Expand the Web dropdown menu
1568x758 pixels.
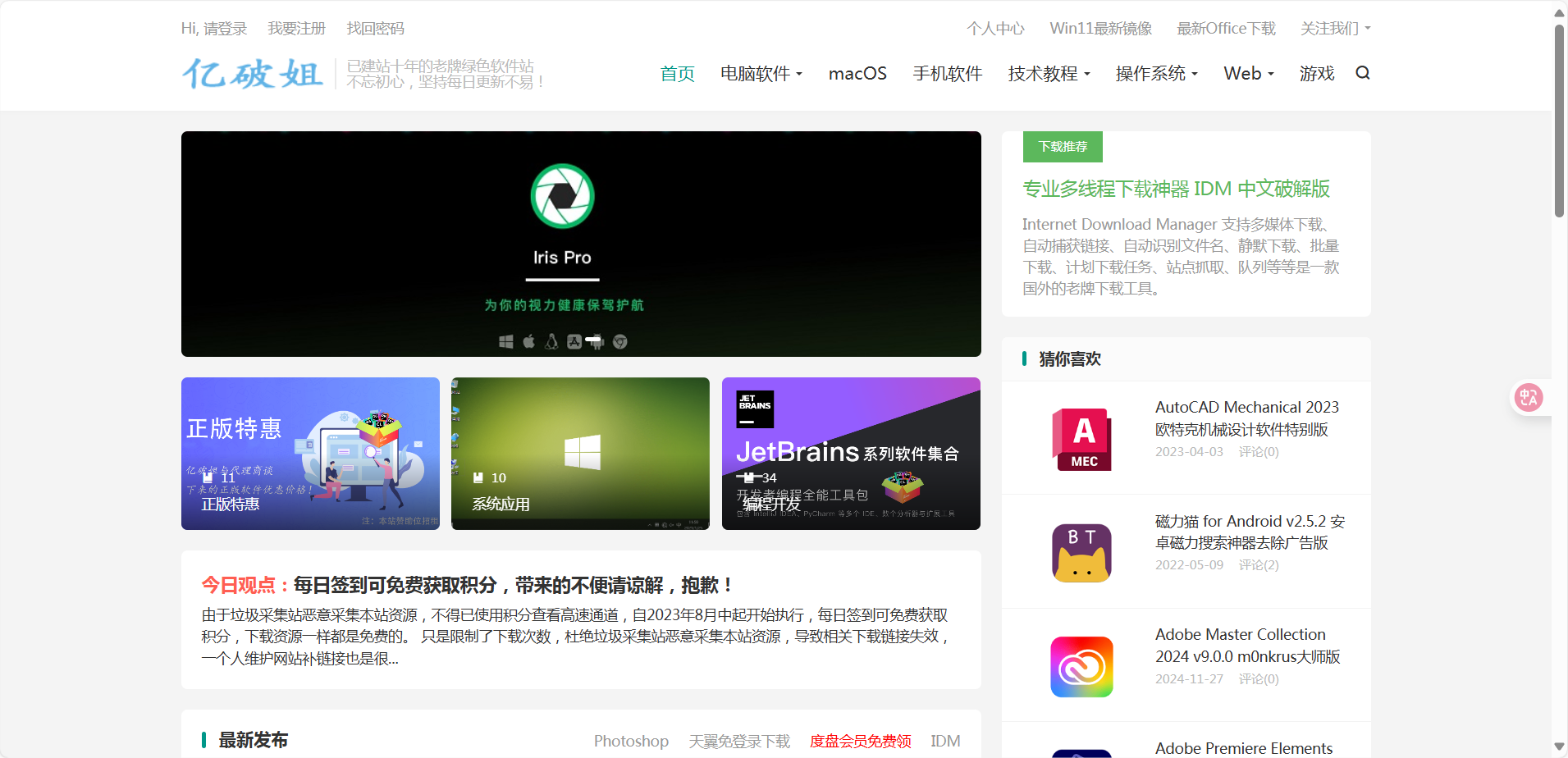[1249, 74]
